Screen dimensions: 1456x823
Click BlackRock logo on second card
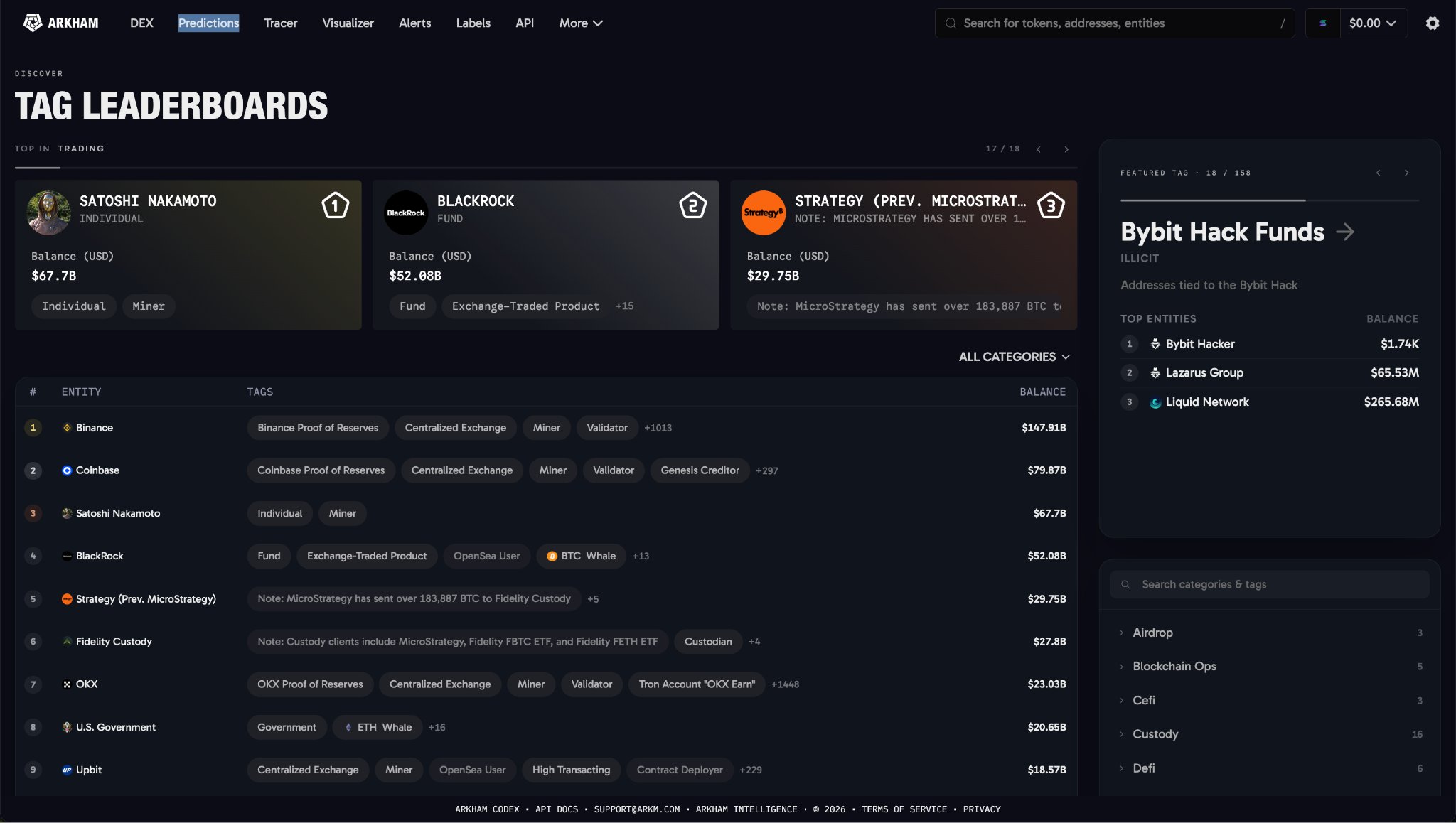(406, 213)
